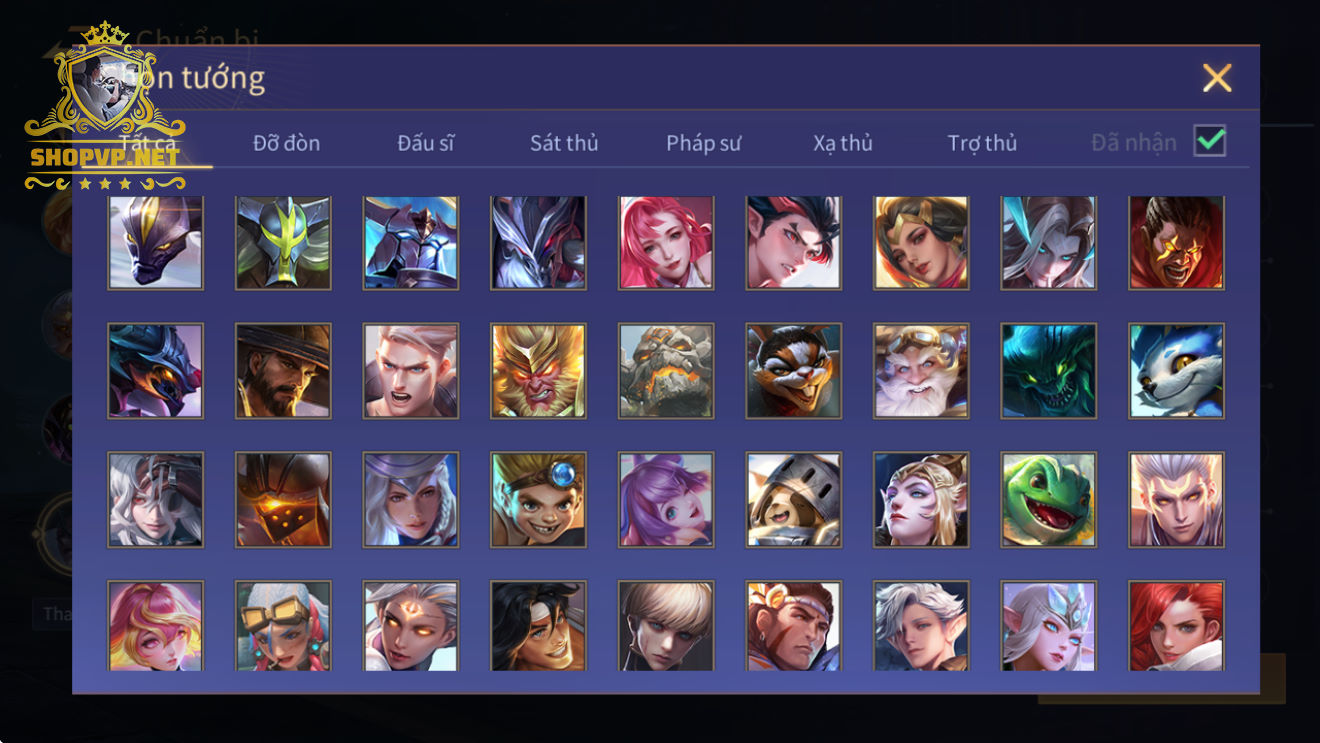Open the Trợ thủ tab
Screen dimensions: 1320x743
pyautogui.click(x=982, y=143)
